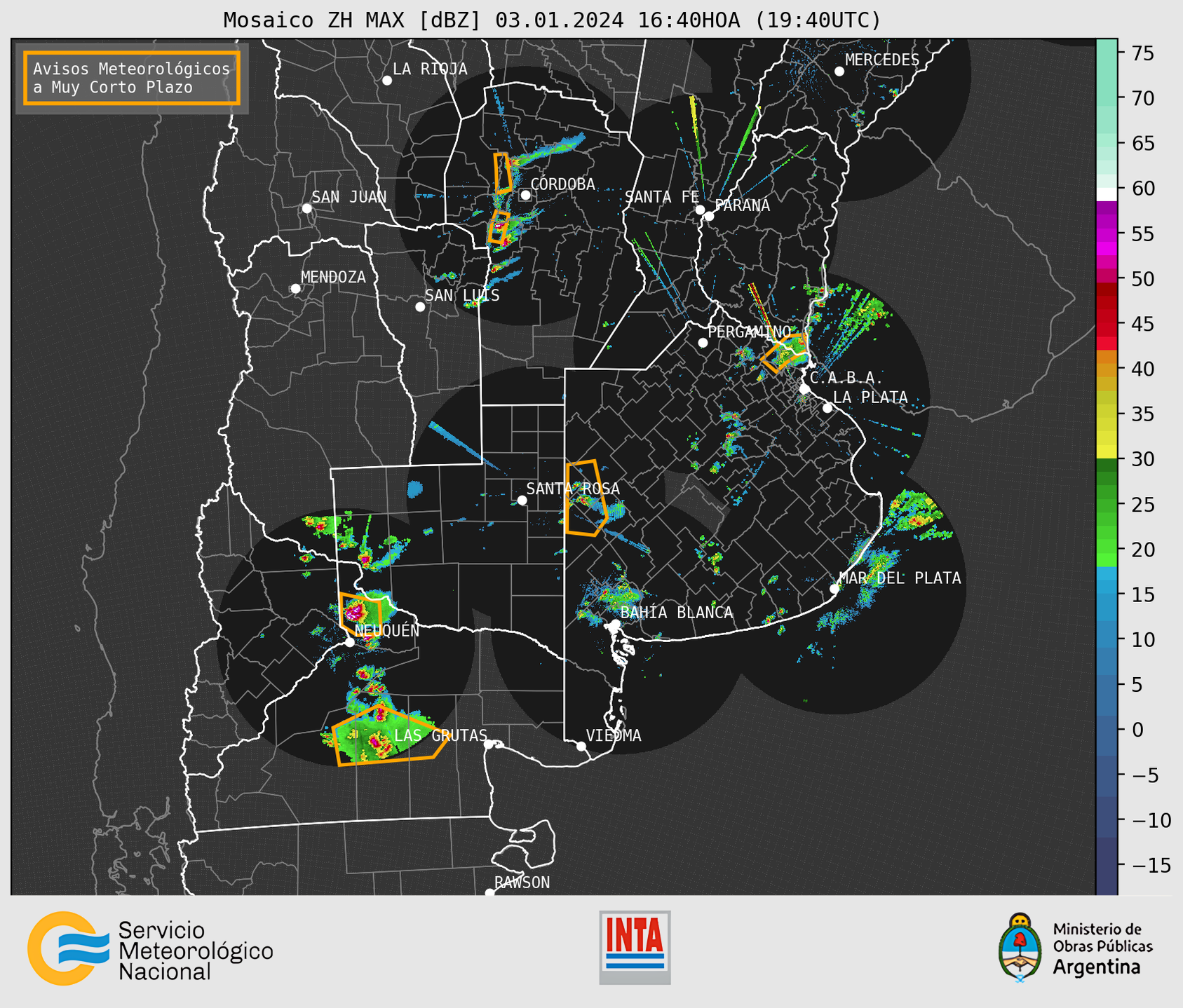
Task: Click the colorbar tick label 75
Action: (1142, 53)
